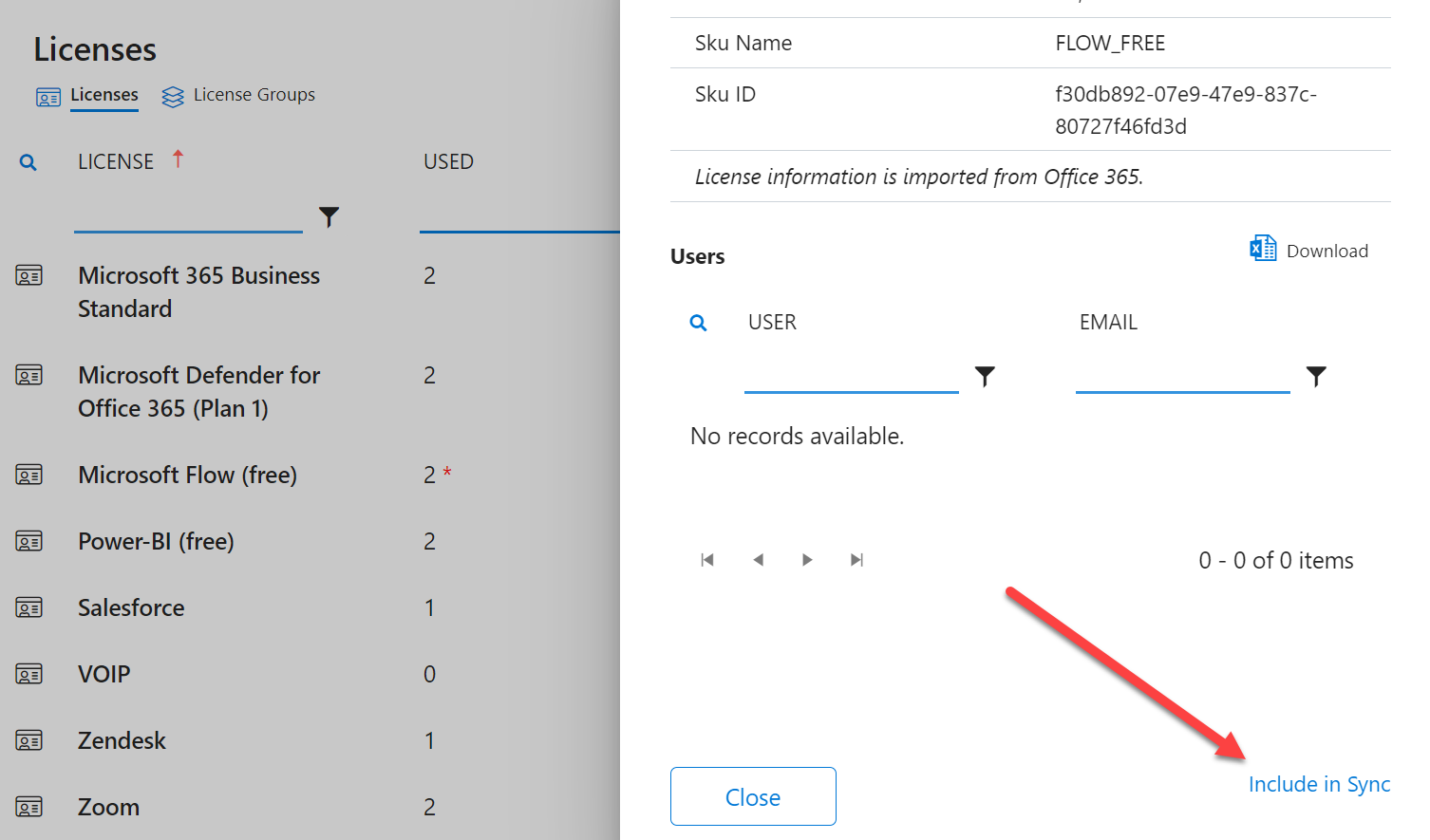
Task: Focus the USER filter input field
Action: tap(852, 377)
